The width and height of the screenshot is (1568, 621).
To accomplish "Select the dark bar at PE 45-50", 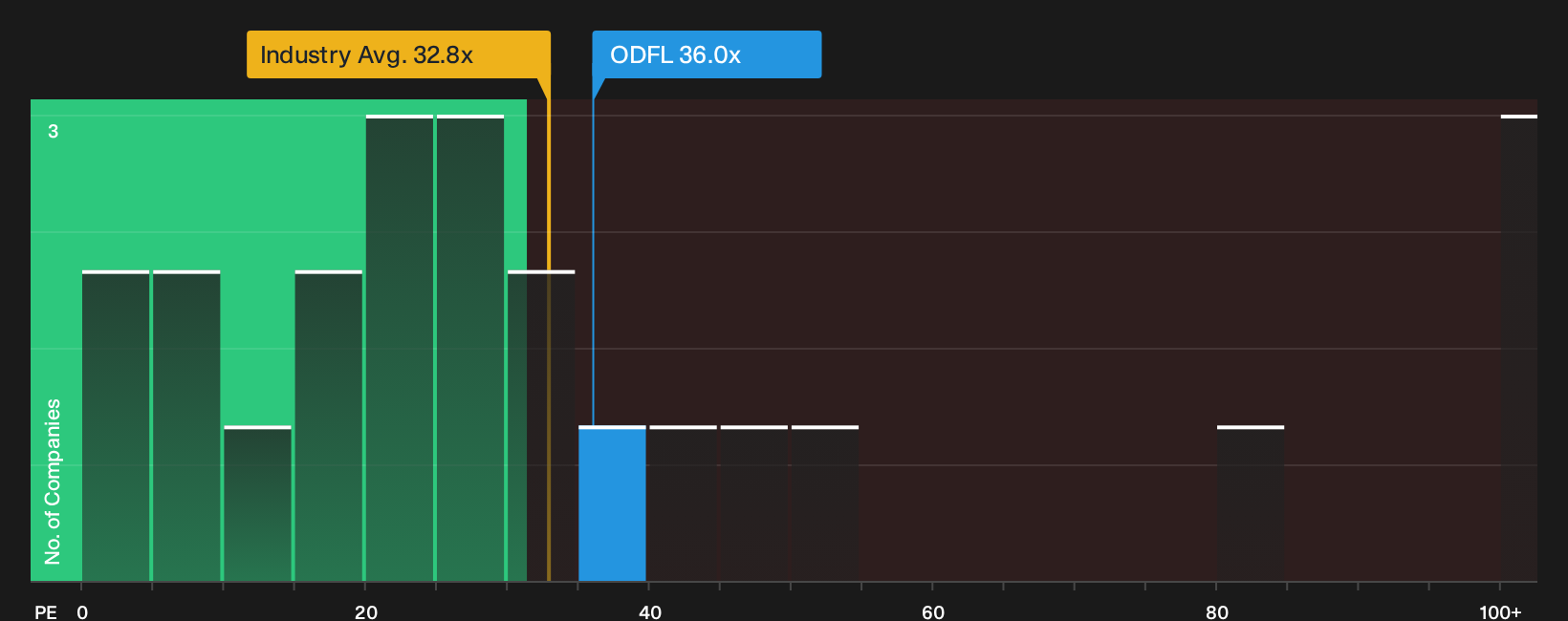I will point(754,503).
